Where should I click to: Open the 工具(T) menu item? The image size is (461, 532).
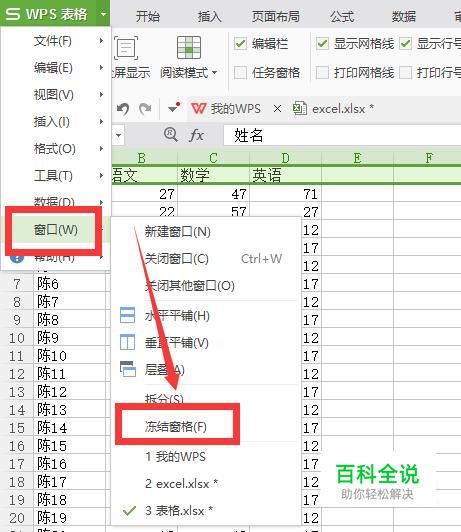[56, 175]
